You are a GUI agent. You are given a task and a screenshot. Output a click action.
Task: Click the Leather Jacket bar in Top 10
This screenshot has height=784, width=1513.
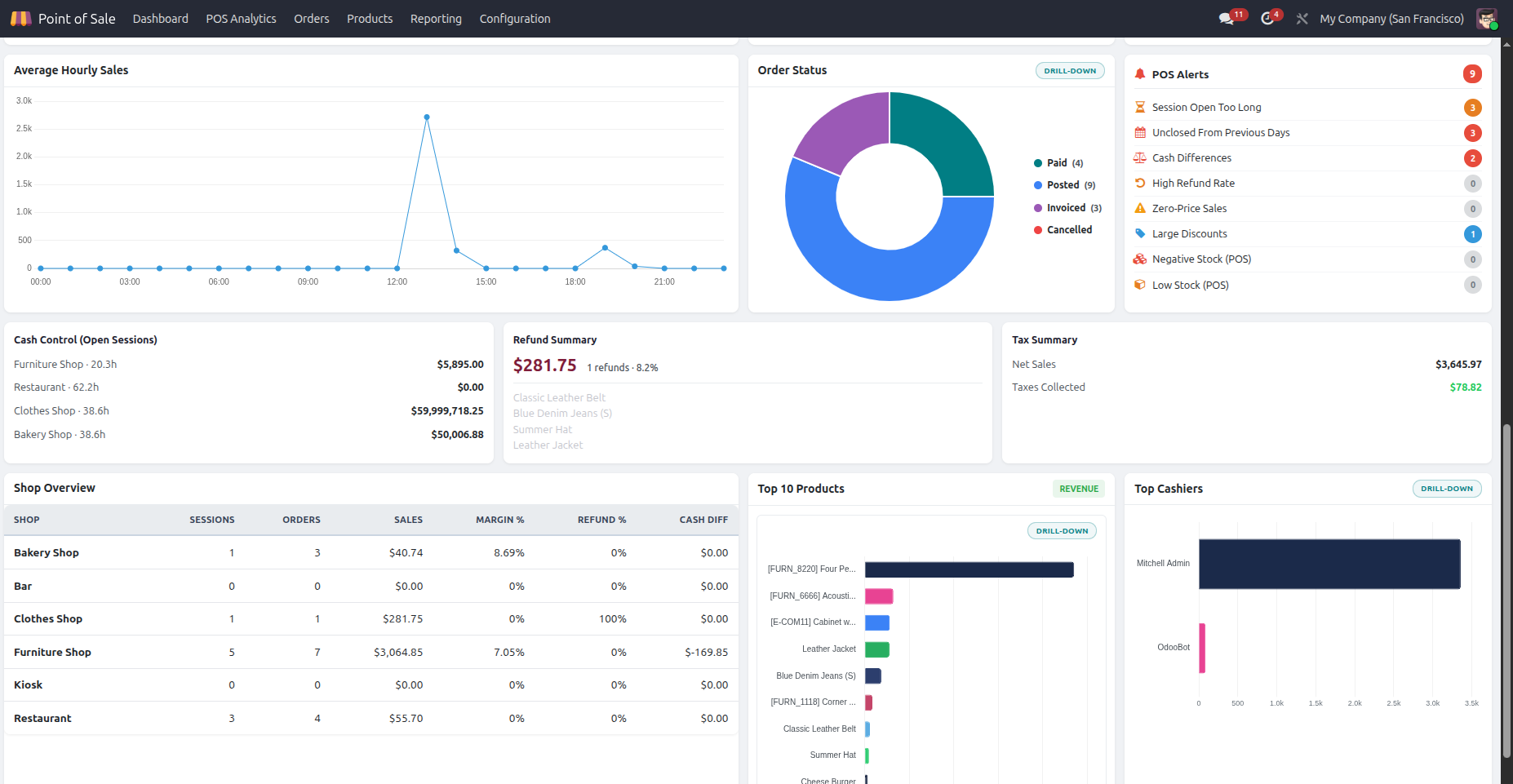(x=877, y=649)
